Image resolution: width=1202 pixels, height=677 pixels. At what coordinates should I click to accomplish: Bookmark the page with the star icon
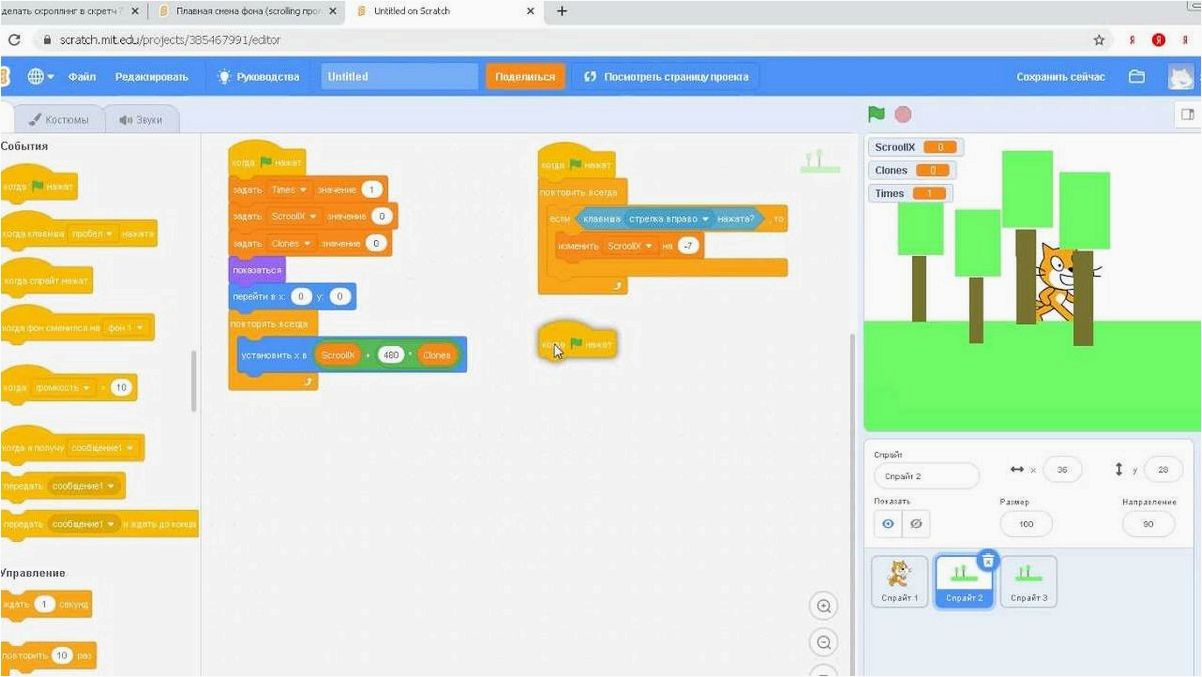tap(1099, 40)
